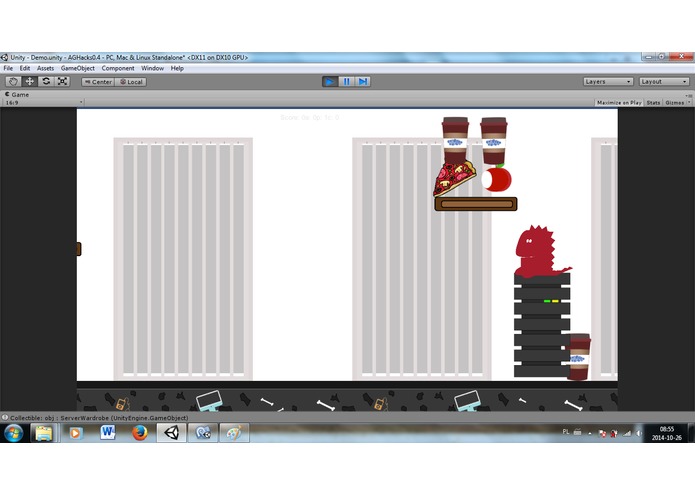Click the Score text in game view

pos(310,117)
